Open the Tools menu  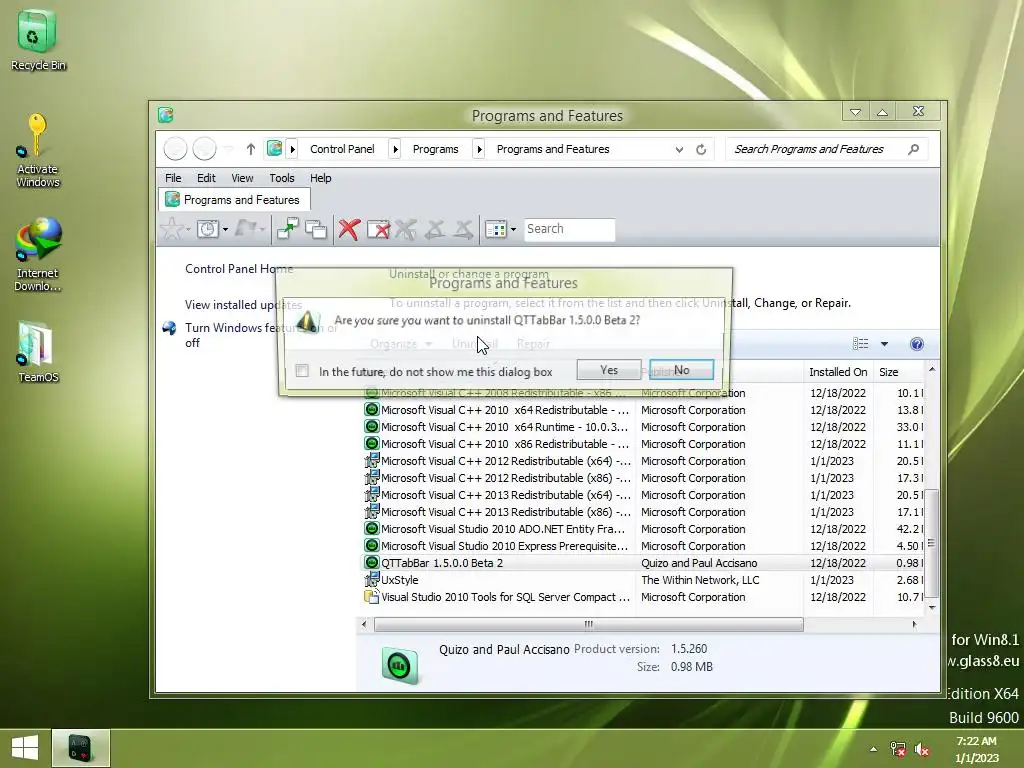click(281, 178)
